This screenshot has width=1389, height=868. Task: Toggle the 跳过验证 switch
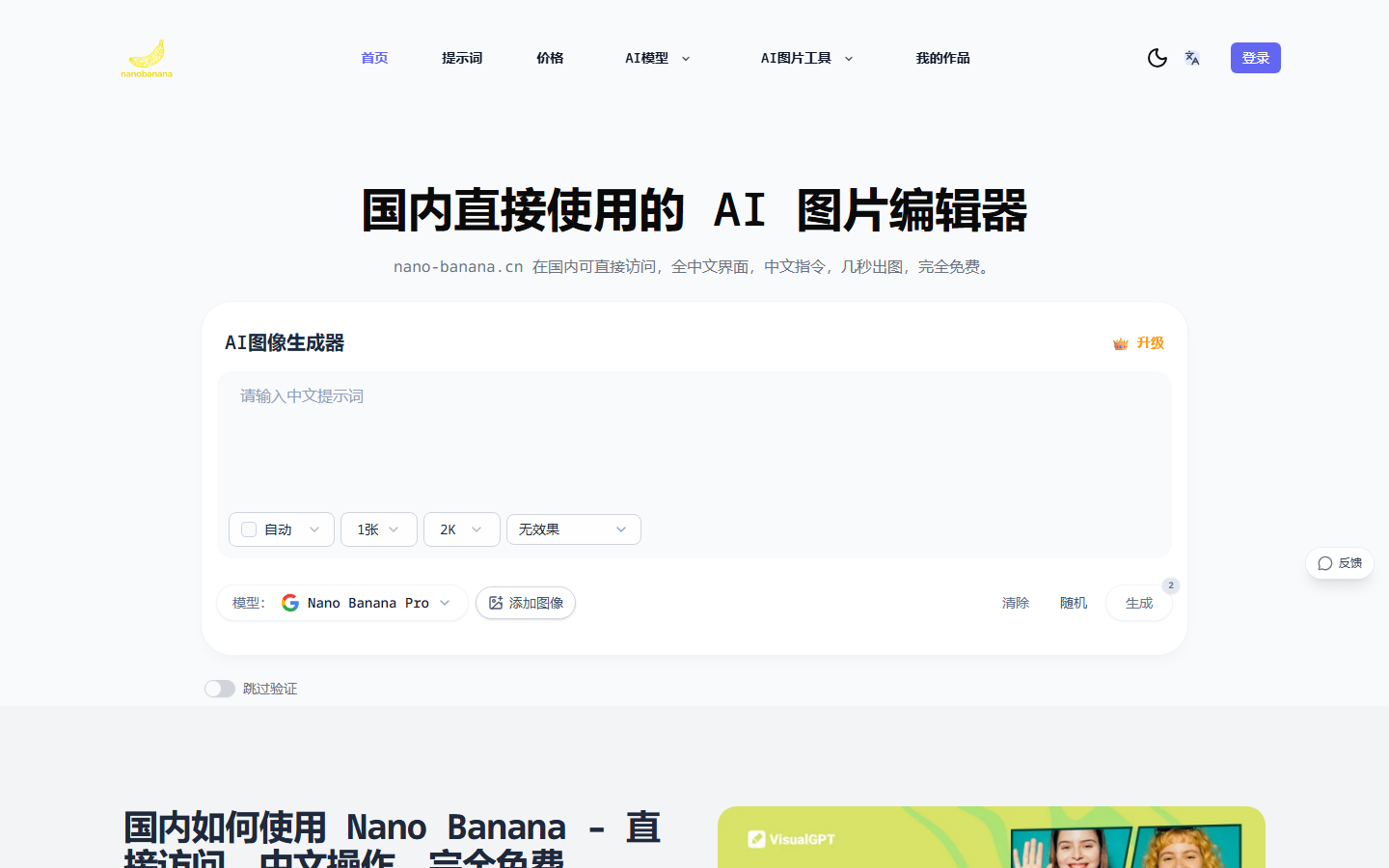220,689
